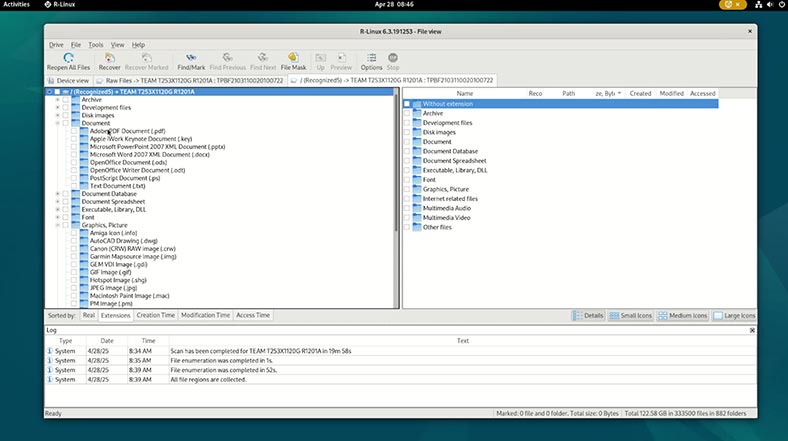Image resolution: width=788 pixels, height=441 pixels.
Task: Select the Without extension folder icon
Action: point(417,104)
